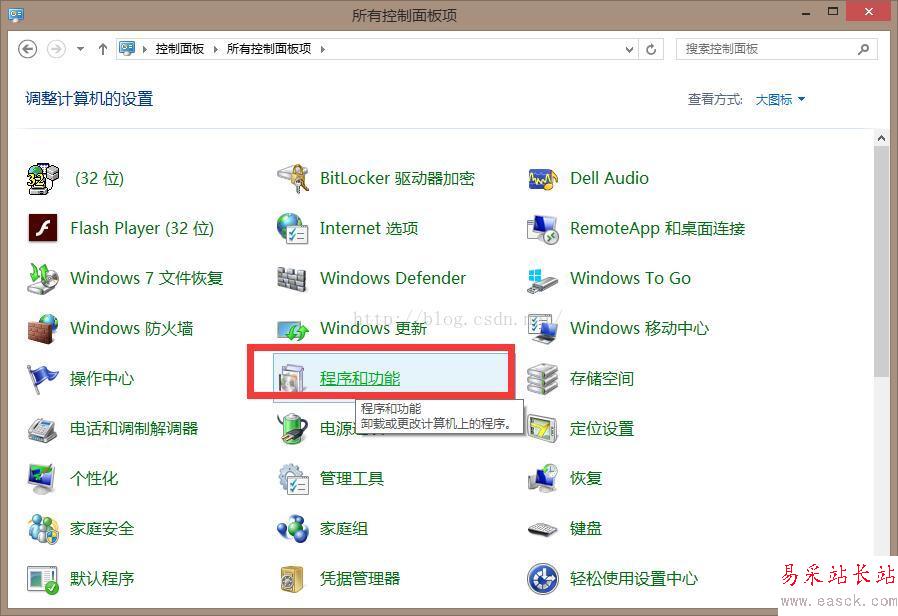Screen dimensions: 898x616
Task: Click the 键盘 keyboard icon
Action: [543, 529]
